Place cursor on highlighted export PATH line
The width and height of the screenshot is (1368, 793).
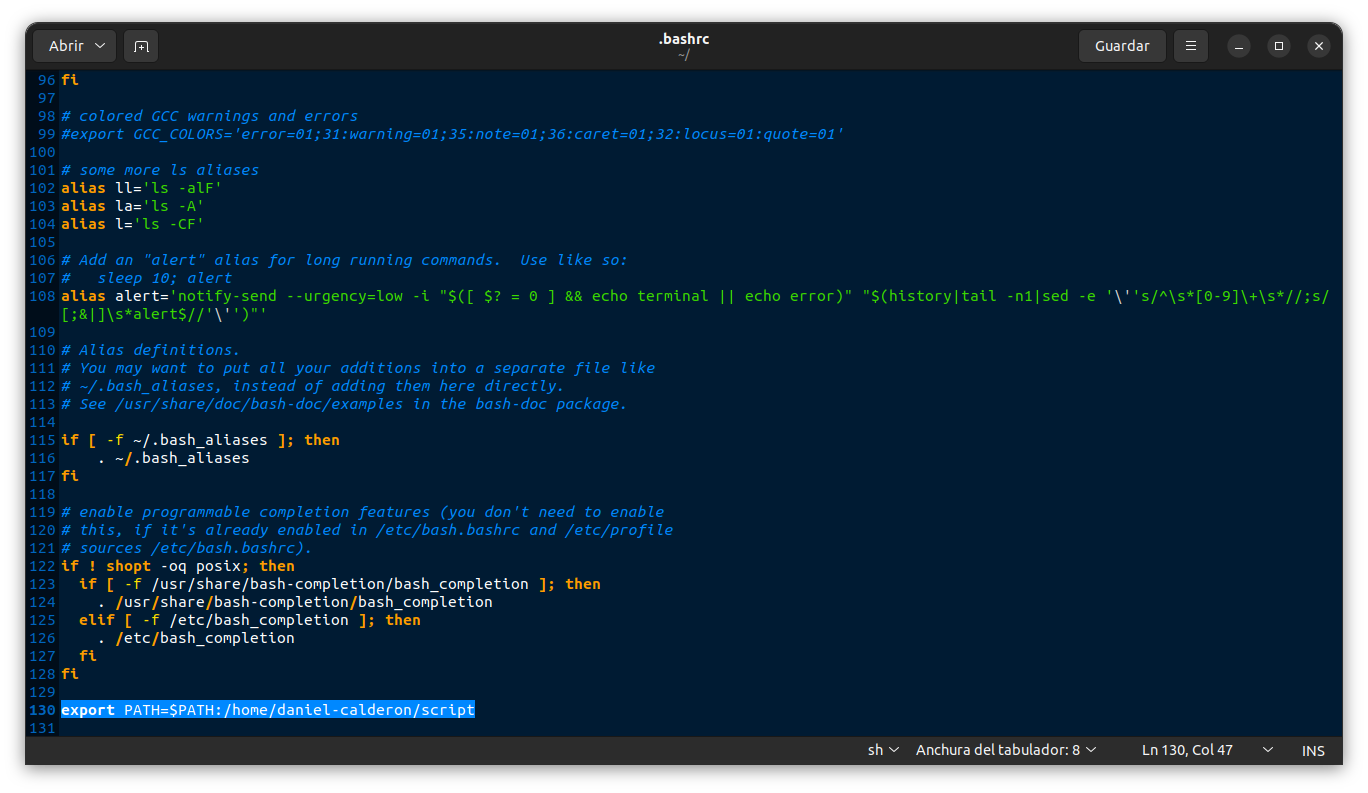coord(268,710)
